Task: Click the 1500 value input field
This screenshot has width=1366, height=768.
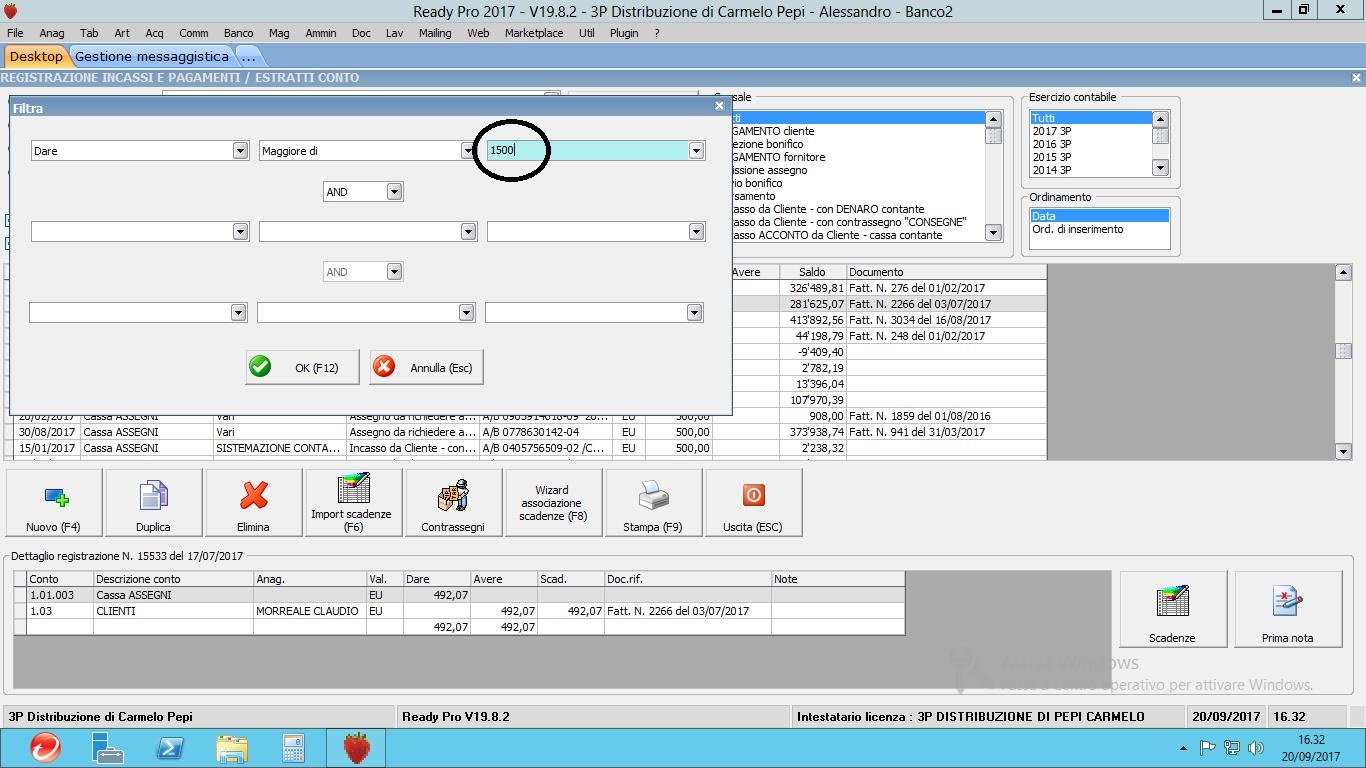Action: pos(588,150)
